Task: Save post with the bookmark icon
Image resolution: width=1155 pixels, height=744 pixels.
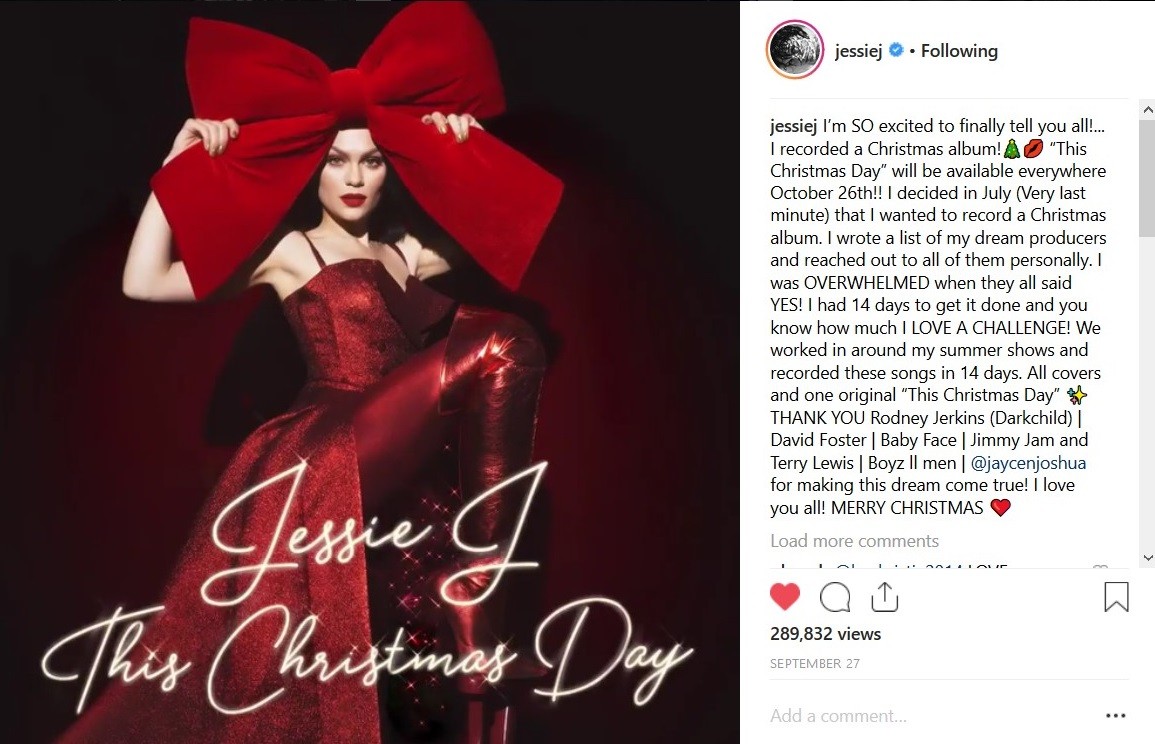Action: [1116, 597]
